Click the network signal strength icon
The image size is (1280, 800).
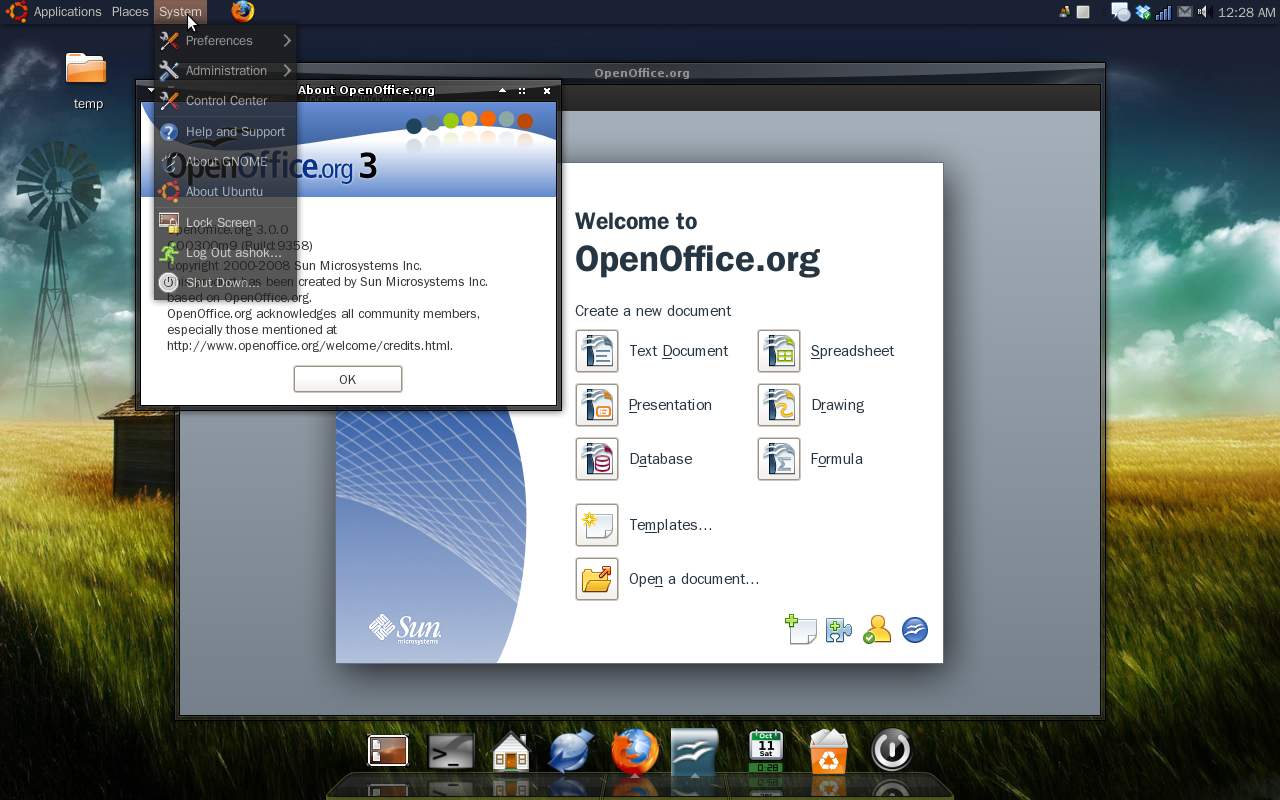1162,12
